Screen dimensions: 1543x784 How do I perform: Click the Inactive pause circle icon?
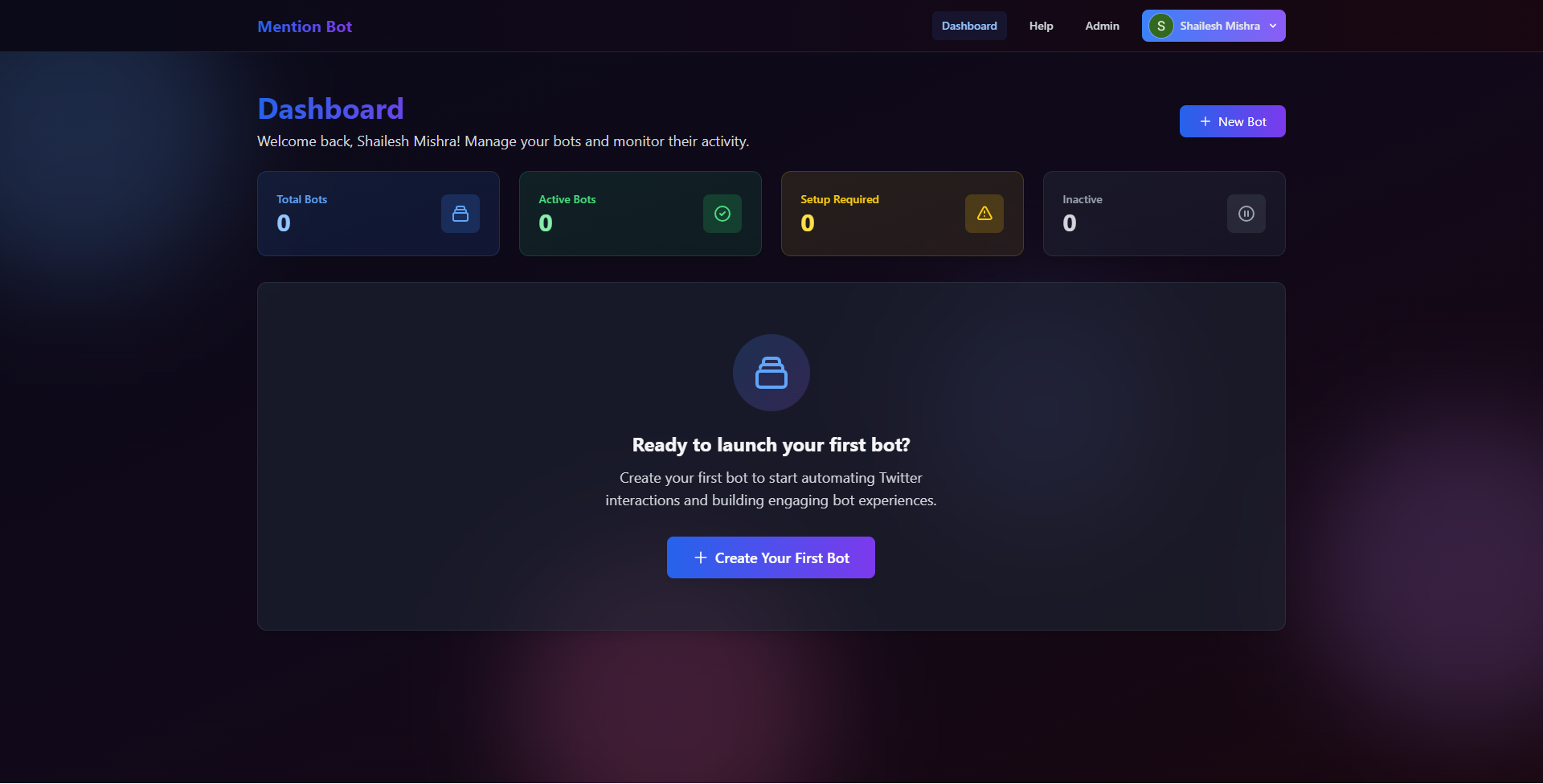(x=1246, y=214)
